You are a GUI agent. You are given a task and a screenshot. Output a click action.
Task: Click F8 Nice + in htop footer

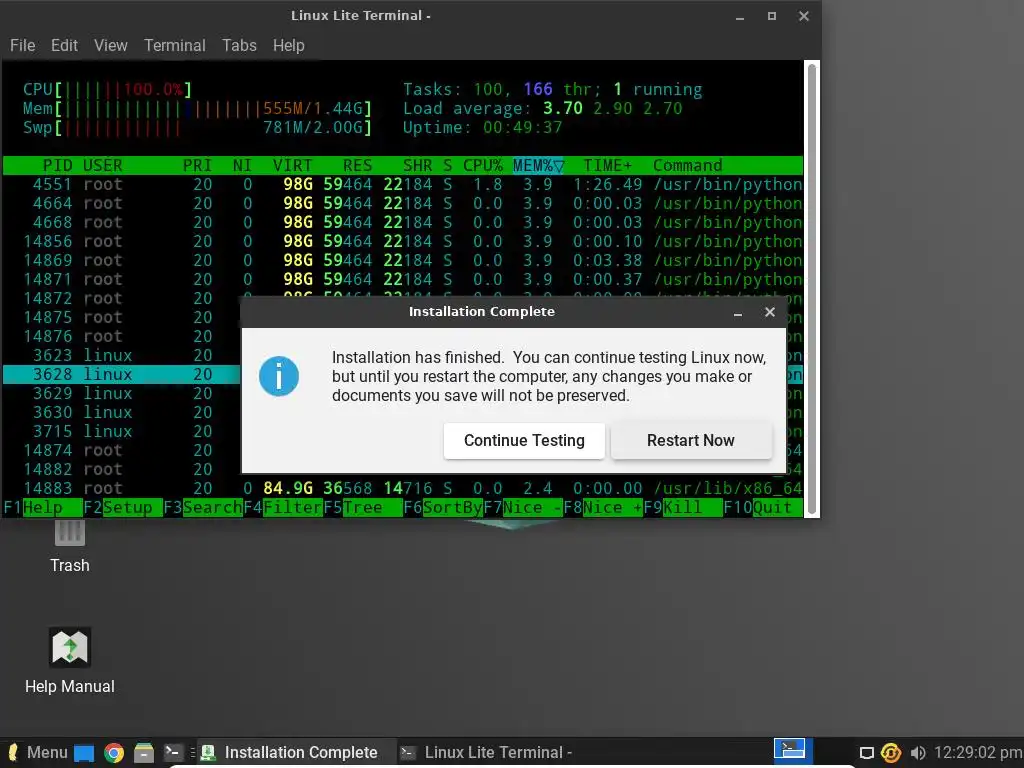(x=603, y=507)
